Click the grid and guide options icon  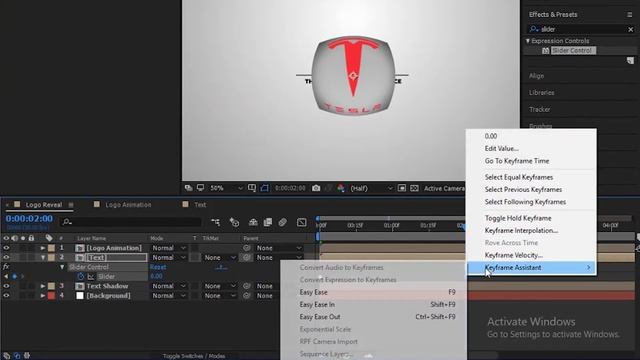tap(252, 188)
